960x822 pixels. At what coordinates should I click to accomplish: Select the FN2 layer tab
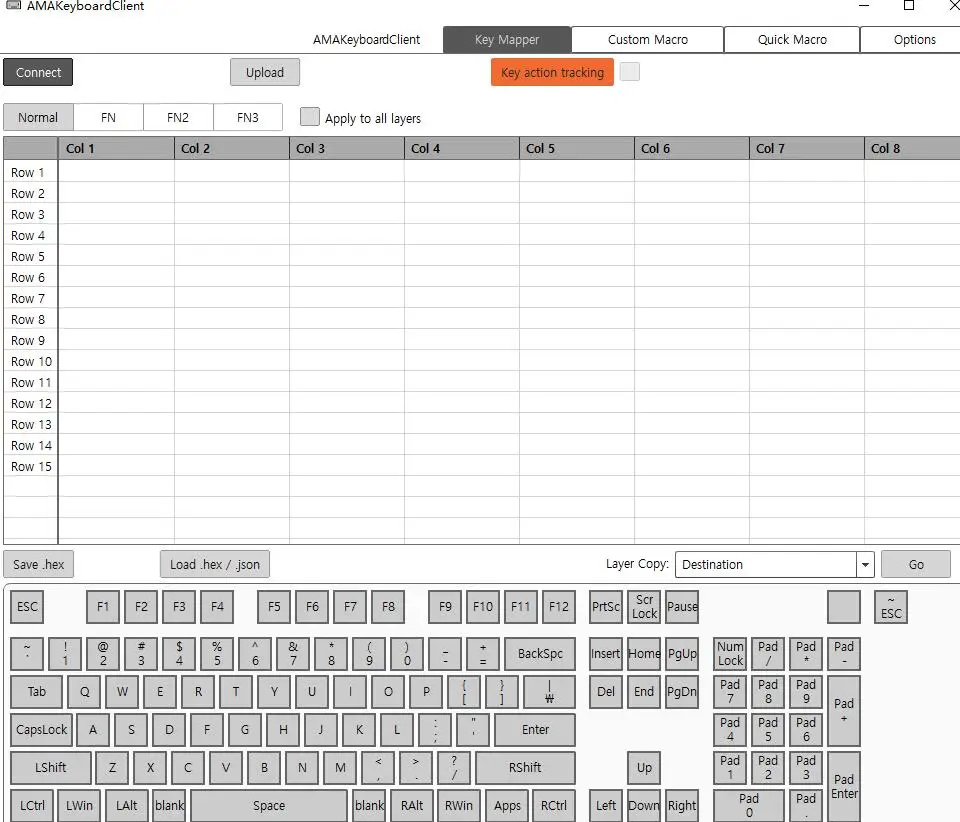coord(178,117)
